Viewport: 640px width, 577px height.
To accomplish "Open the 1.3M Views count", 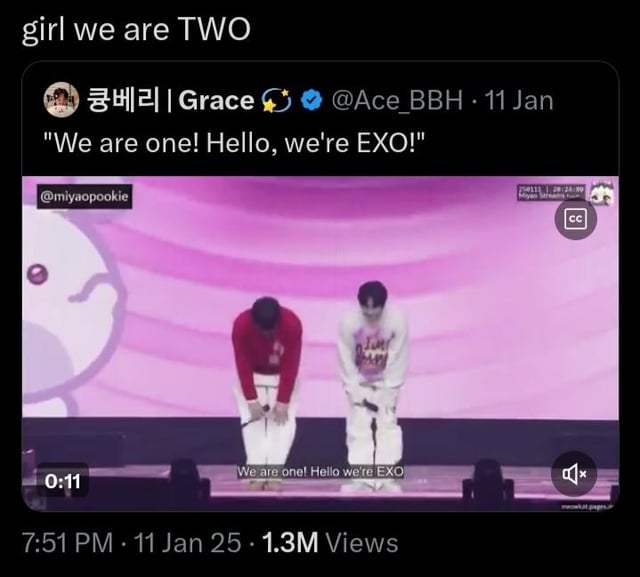I will point(330,543).
